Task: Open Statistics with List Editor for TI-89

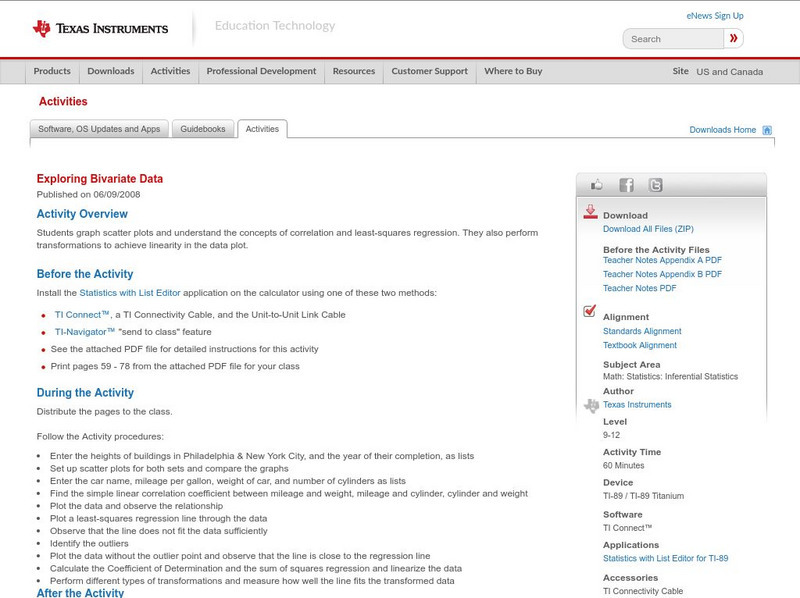Action: point(665,559)
